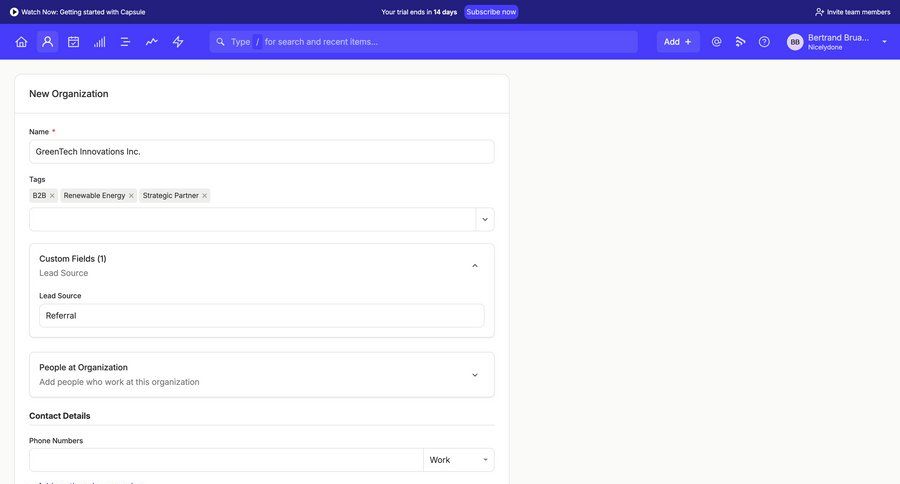The image size is (900, 484).
Task: Remove the Renewable Energy tag
Action: [132, 196]
